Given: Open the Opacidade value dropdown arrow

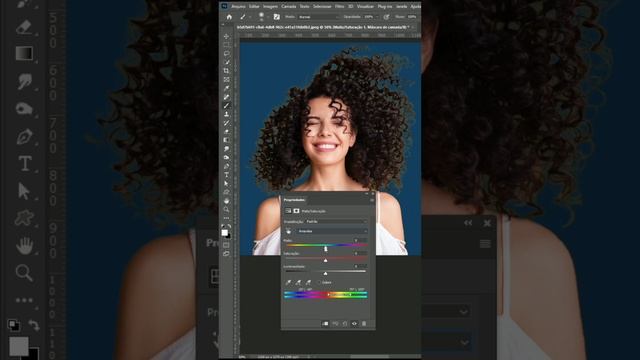Looking at the screenshot, I should [377, 17].
